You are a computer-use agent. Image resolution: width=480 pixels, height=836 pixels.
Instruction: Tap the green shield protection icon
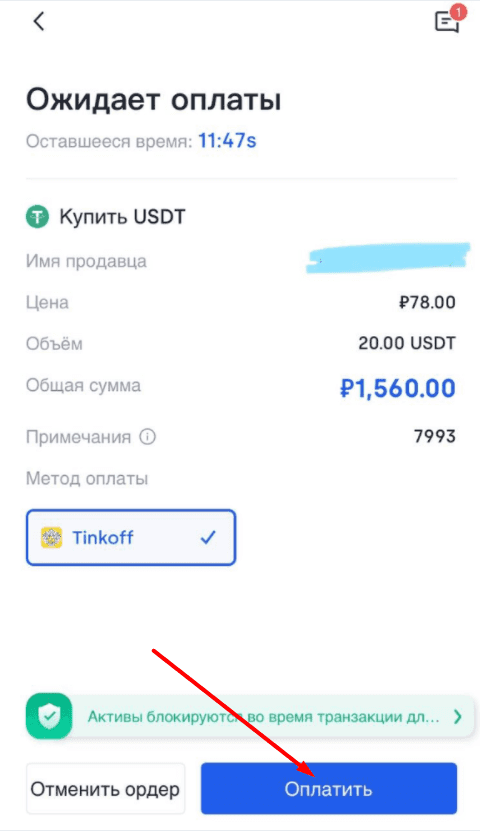49,716
